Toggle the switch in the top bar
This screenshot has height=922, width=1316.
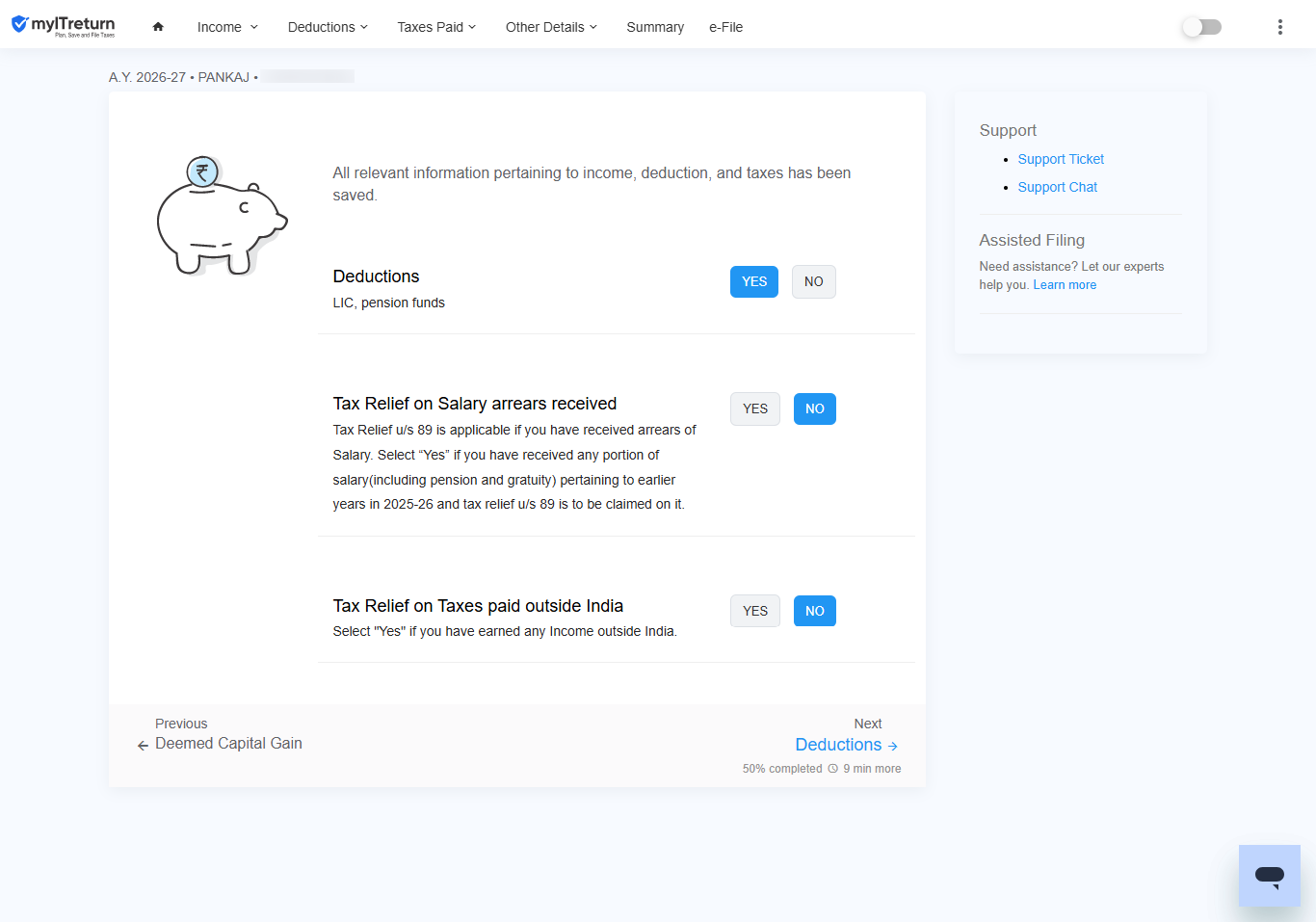(1201, 27)
